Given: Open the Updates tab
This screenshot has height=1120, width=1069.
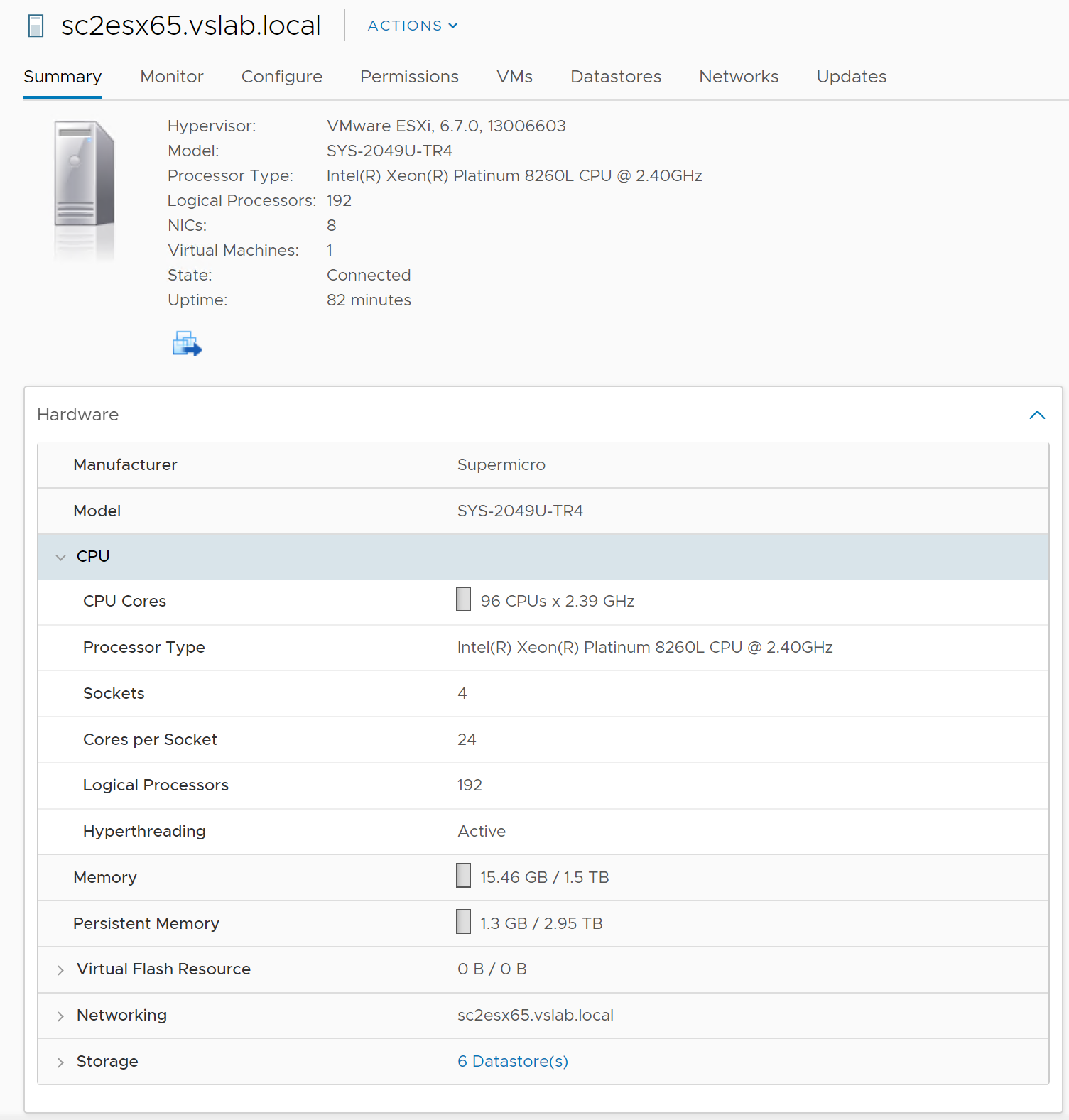Looking at the screenshot, I should [851, 77].
